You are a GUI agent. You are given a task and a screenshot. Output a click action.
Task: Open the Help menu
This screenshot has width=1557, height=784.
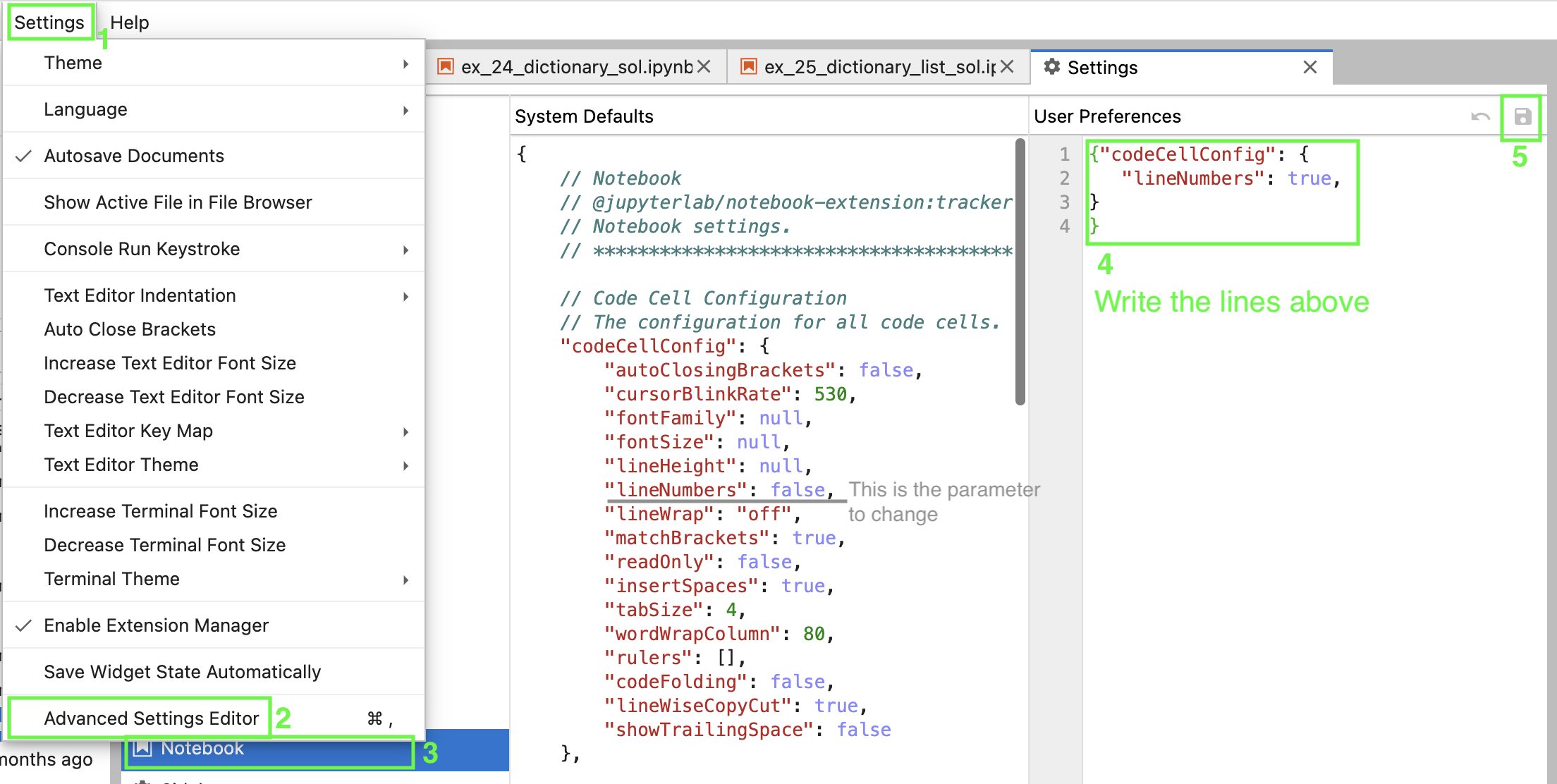(130, 23)
